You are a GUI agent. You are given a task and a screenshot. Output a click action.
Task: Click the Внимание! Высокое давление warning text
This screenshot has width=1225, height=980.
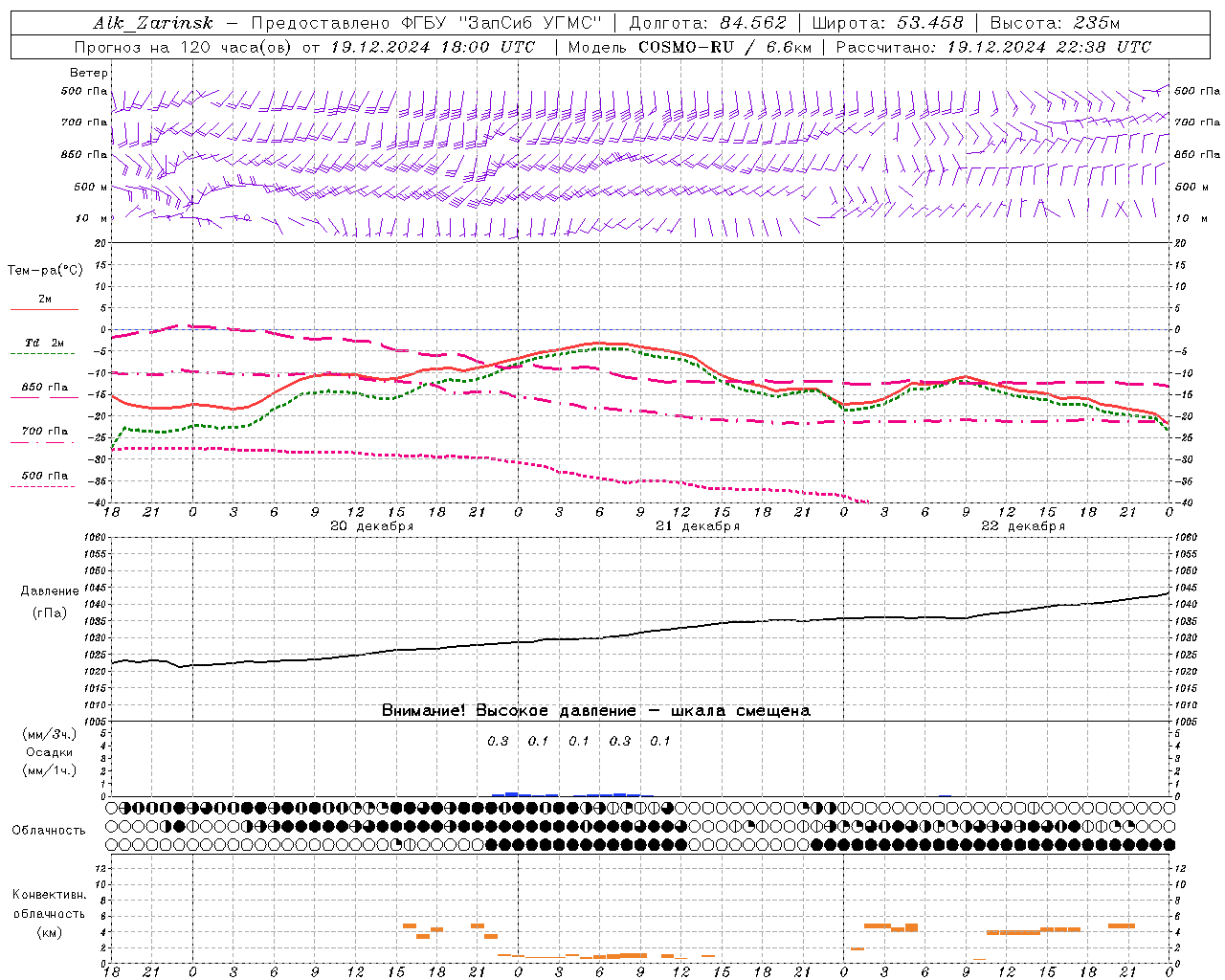coord(596,710)
